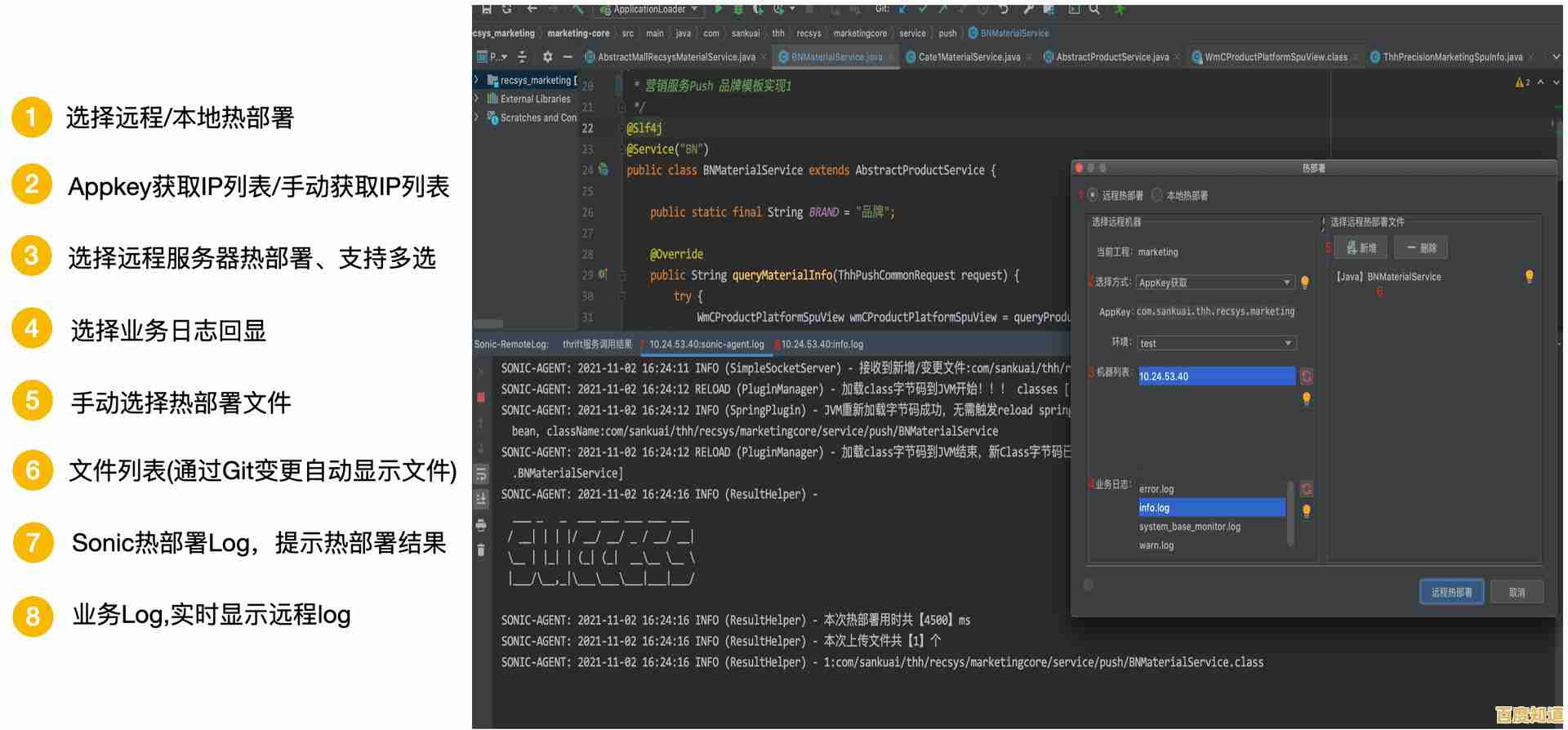Select system_base_monitor.log in business logs
The height and width of the screenshot is (730, 1568).
(x=1210, y=527)
